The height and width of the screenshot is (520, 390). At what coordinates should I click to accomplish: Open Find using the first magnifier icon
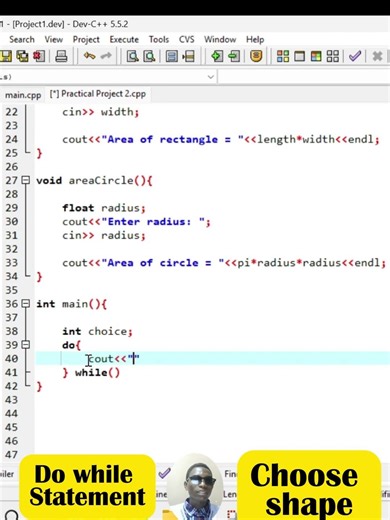[x=132, y=56]
